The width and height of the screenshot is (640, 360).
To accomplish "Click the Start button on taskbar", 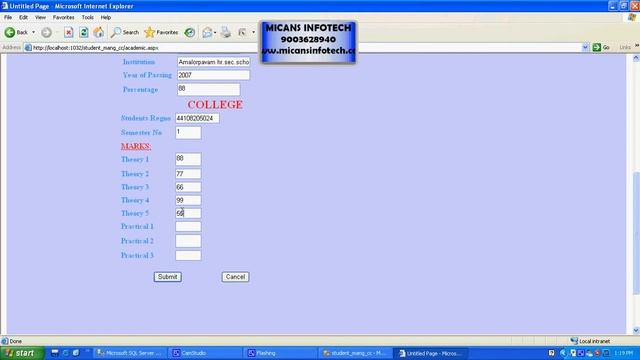I will [x=22, y=353].
